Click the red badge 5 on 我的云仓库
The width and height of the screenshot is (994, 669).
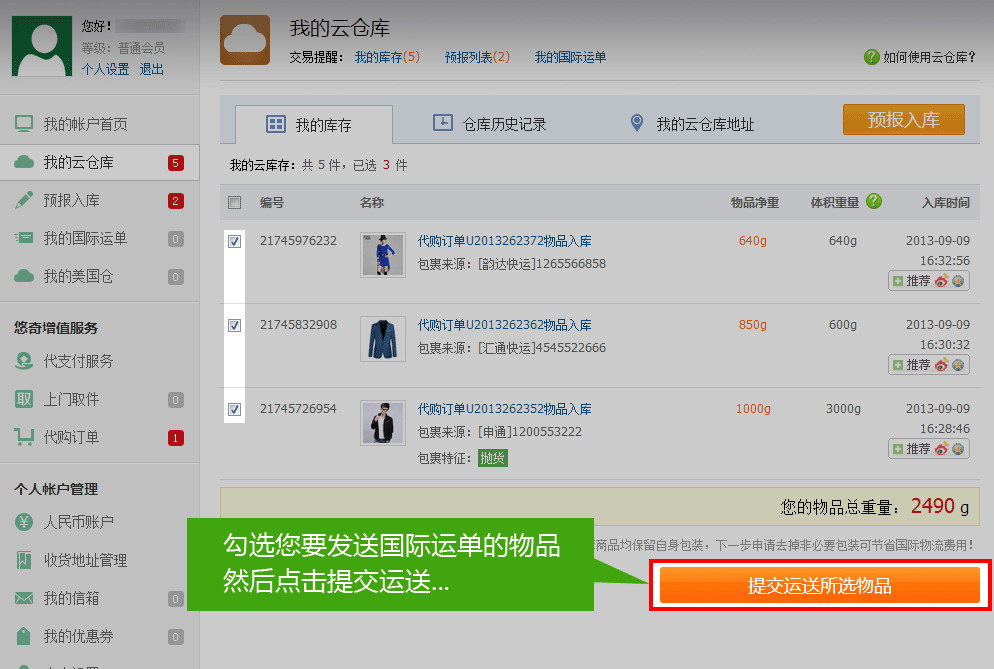pyautogui.click(x=176, y=163)
